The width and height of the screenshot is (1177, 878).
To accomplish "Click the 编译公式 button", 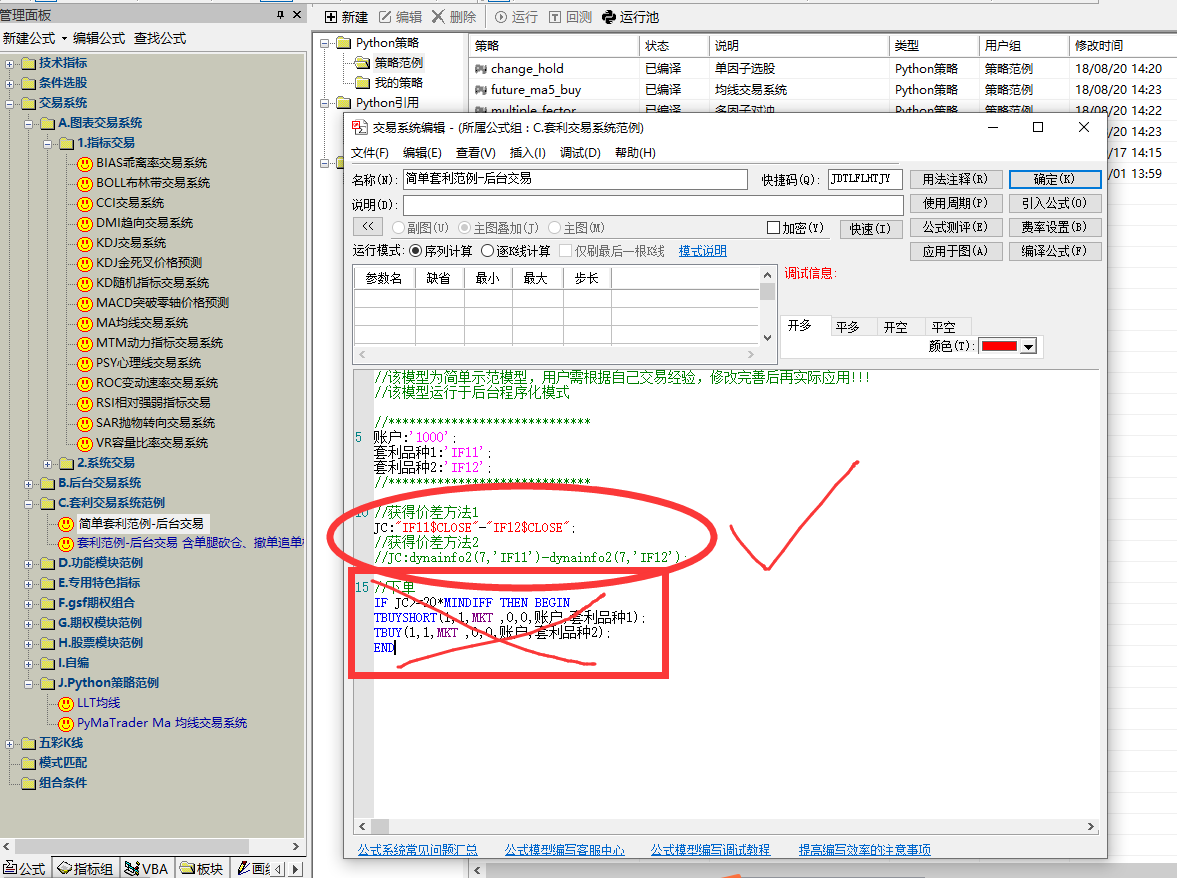I will pyautogui.click(x=1054, y=251).
